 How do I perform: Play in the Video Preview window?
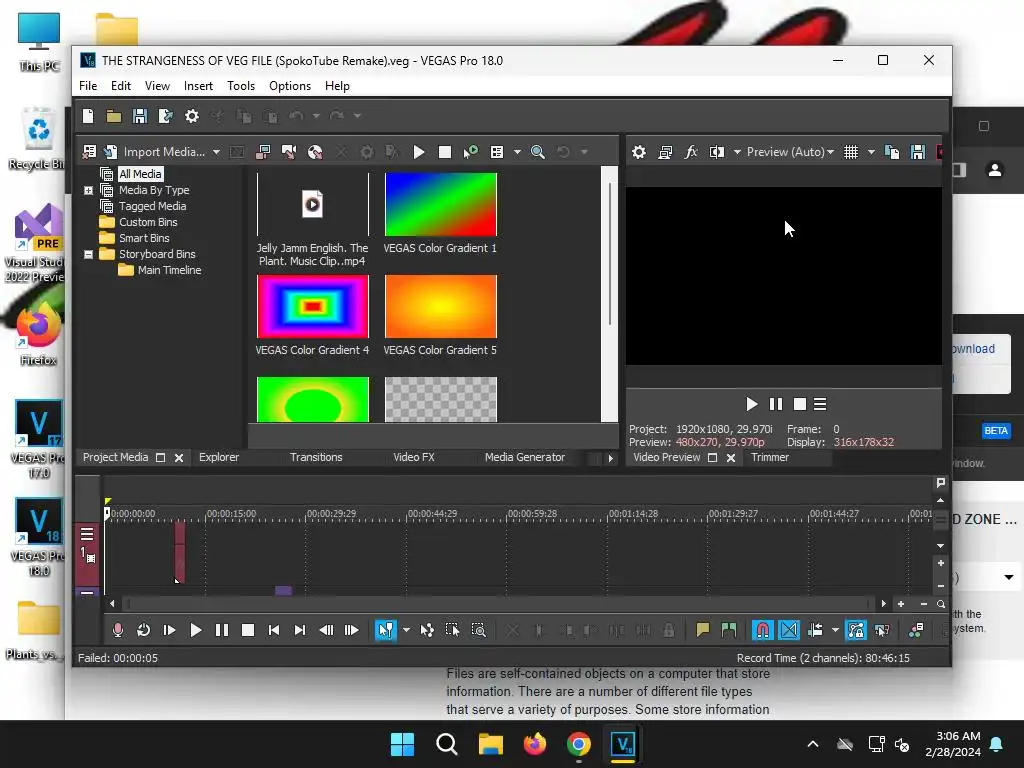(x=752, y=404)
